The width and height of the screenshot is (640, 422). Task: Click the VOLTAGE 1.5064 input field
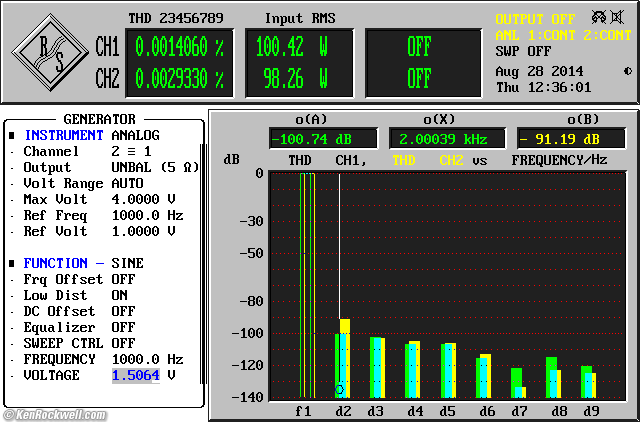tap(135, 375)
